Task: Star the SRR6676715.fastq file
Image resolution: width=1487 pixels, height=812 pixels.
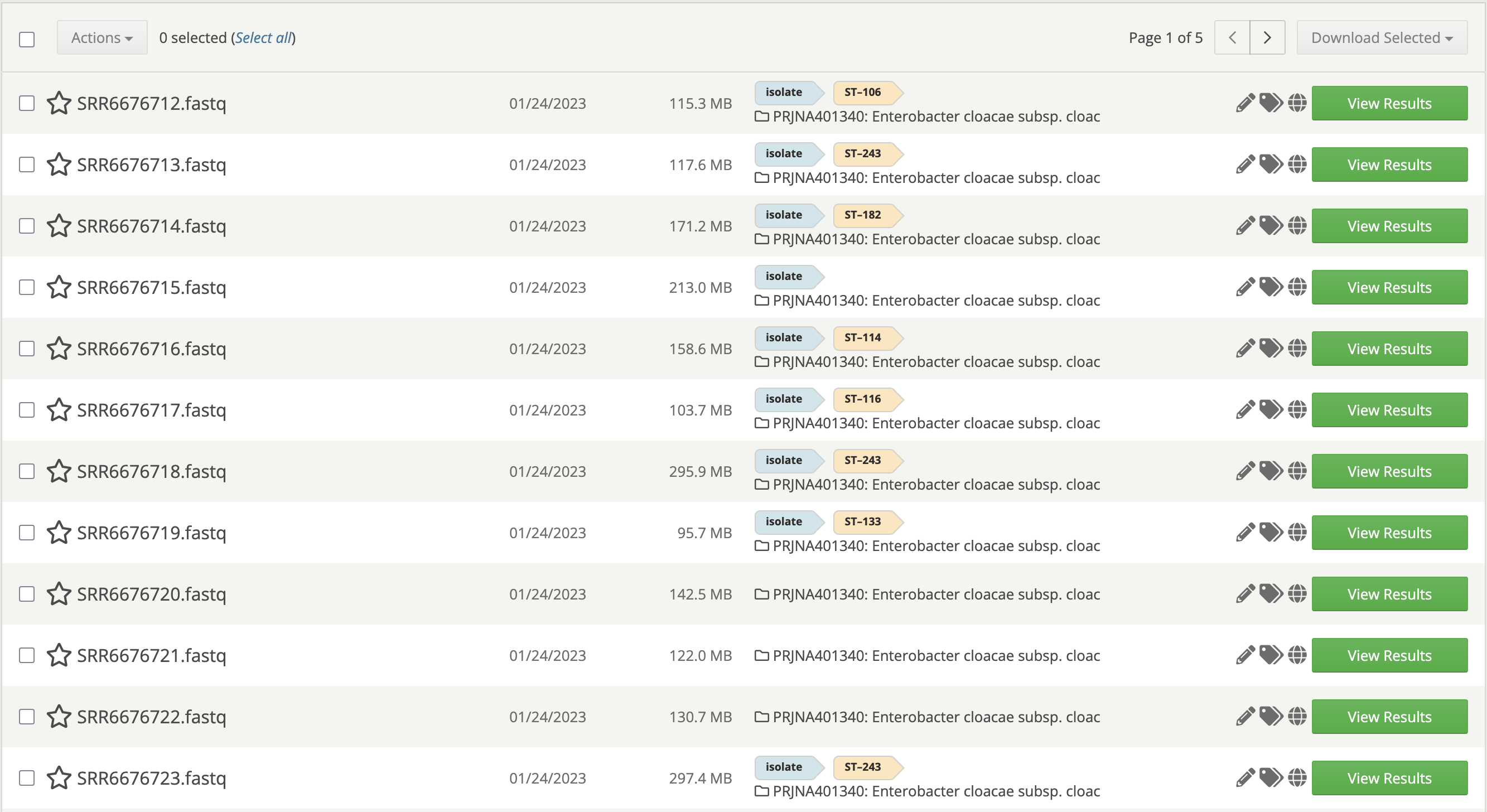Action: click(59, 287)
